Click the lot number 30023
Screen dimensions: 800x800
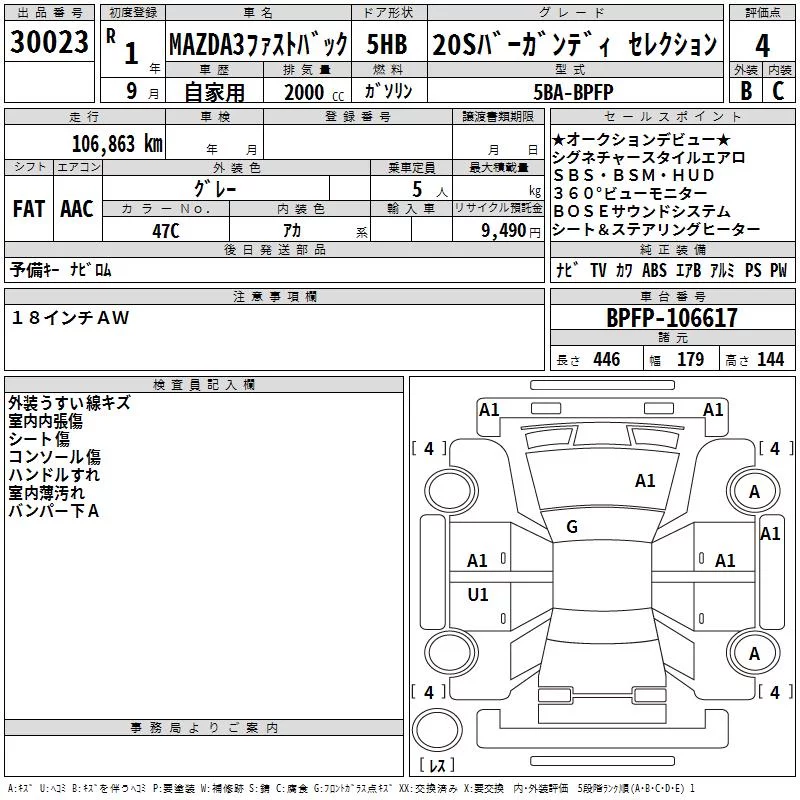(49, 41)
